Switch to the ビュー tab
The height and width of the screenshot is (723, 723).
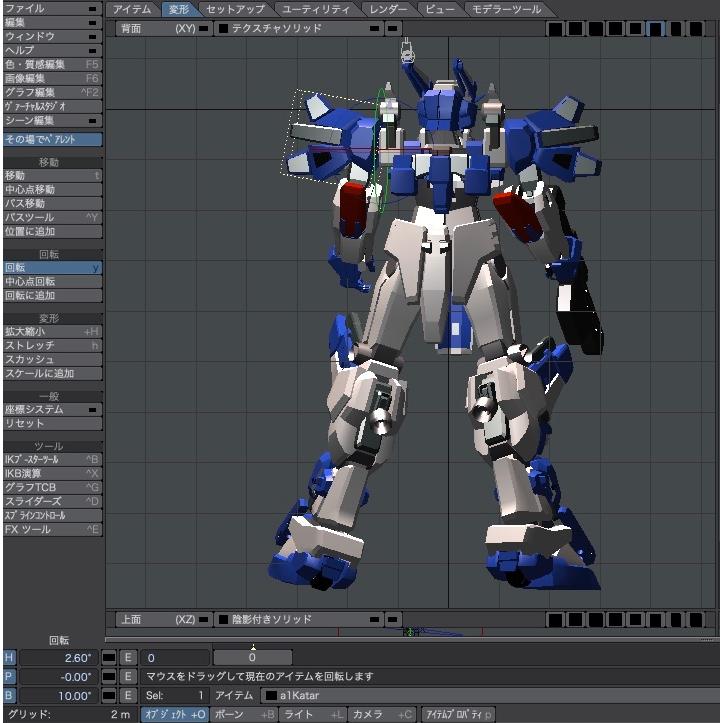(x=440, y=9)
